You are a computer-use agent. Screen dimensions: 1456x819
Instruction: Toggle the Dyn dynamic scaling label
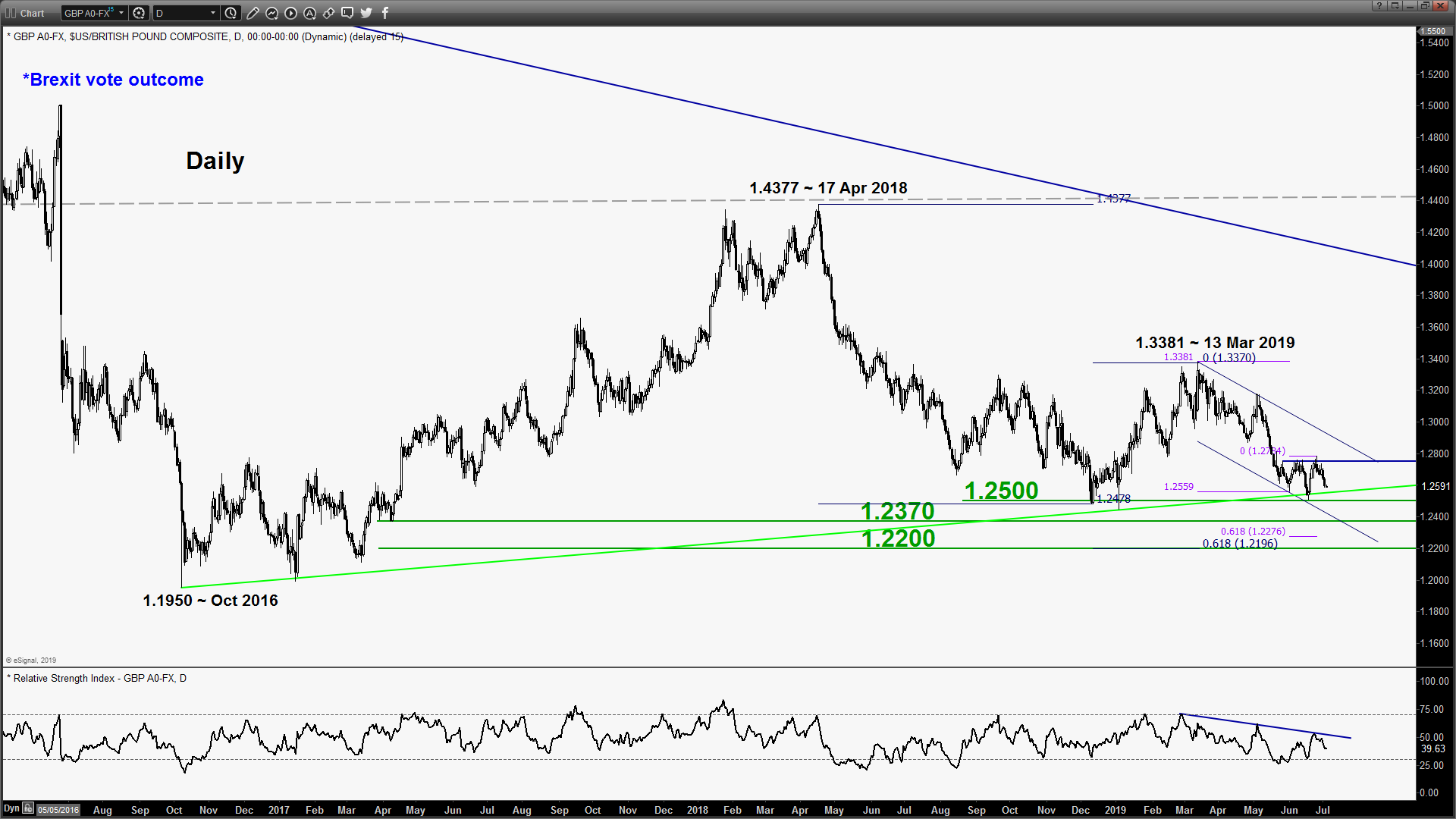[11, 808]
